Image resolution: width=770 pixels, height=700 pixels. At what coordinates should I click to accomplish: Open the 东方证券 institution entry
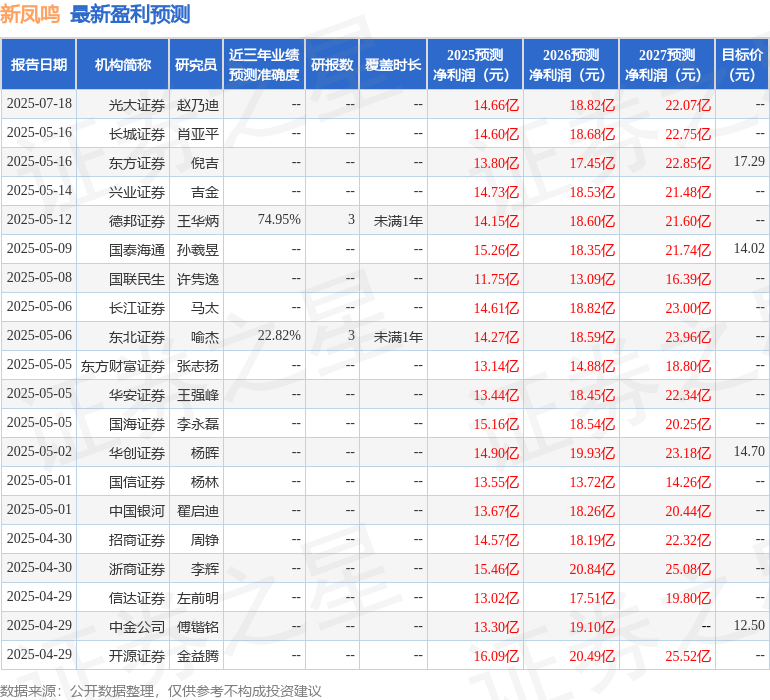coord(137,163)
